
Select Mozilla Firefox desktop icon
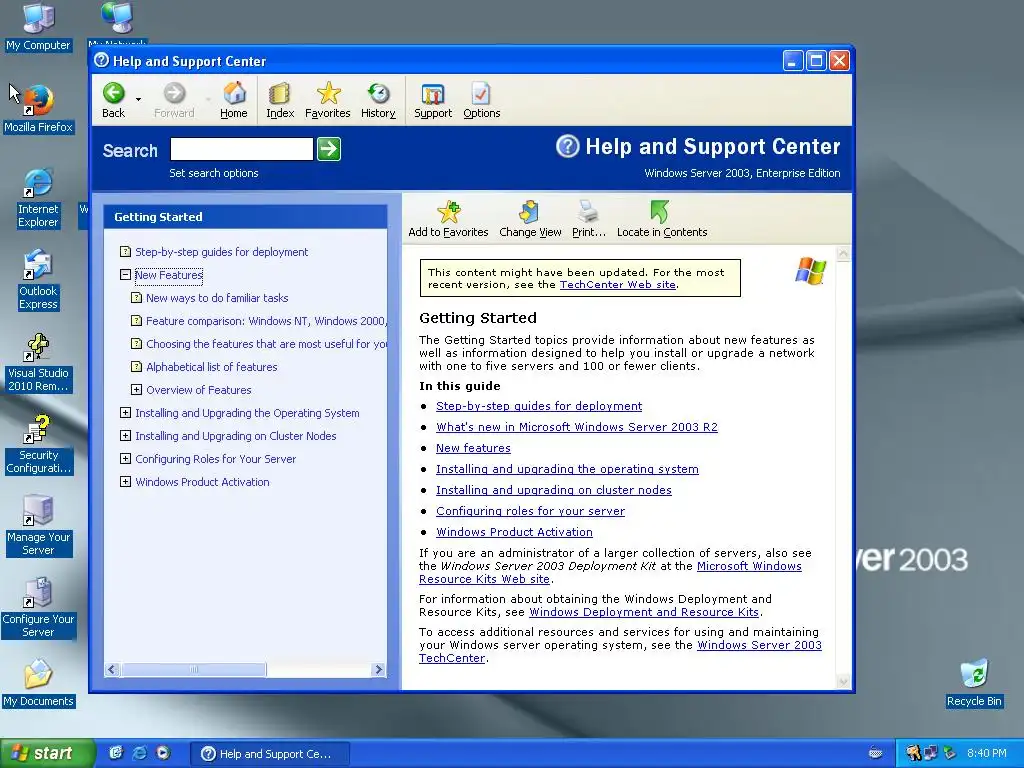point(38,108)
